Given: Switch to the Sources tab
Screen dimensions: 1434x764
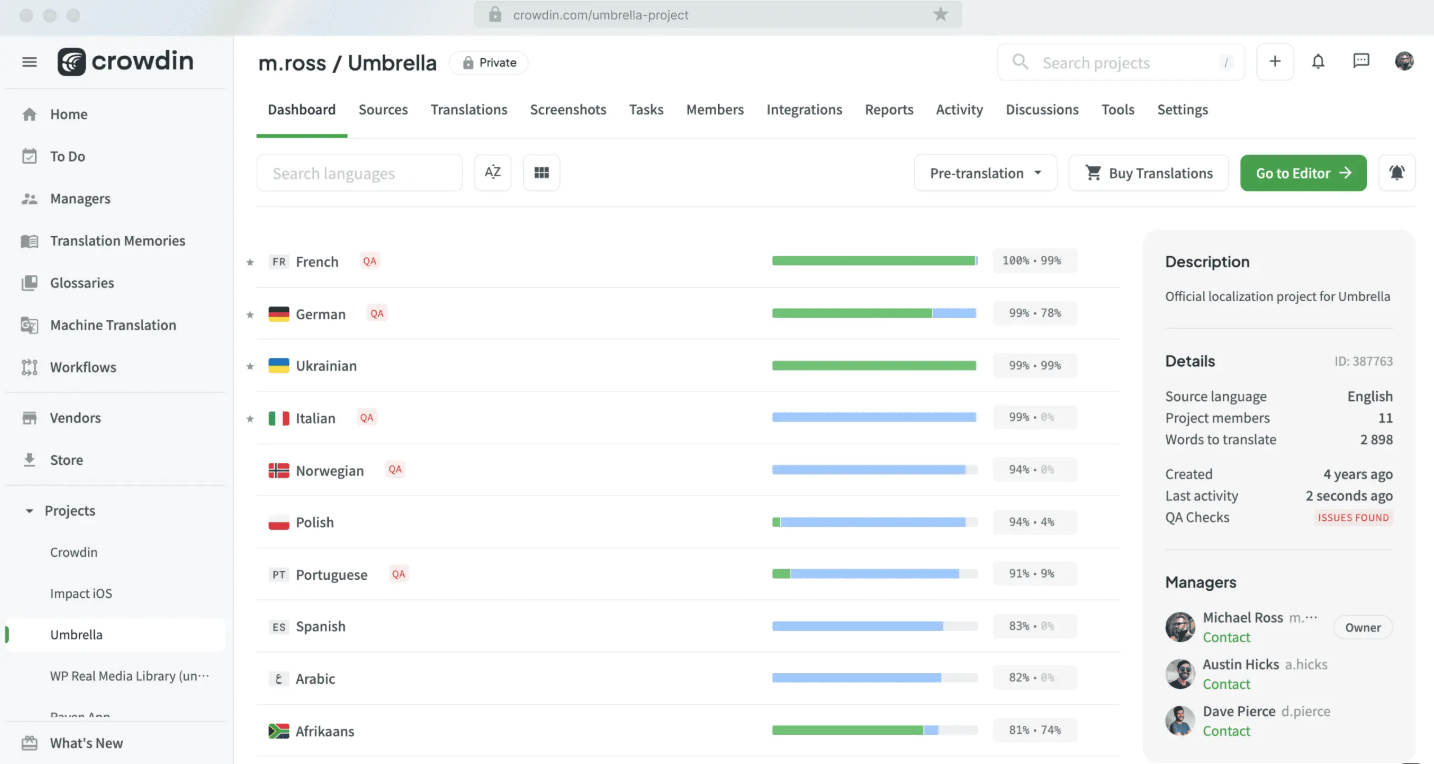Looking at the screenshot, I should [383, 110].
